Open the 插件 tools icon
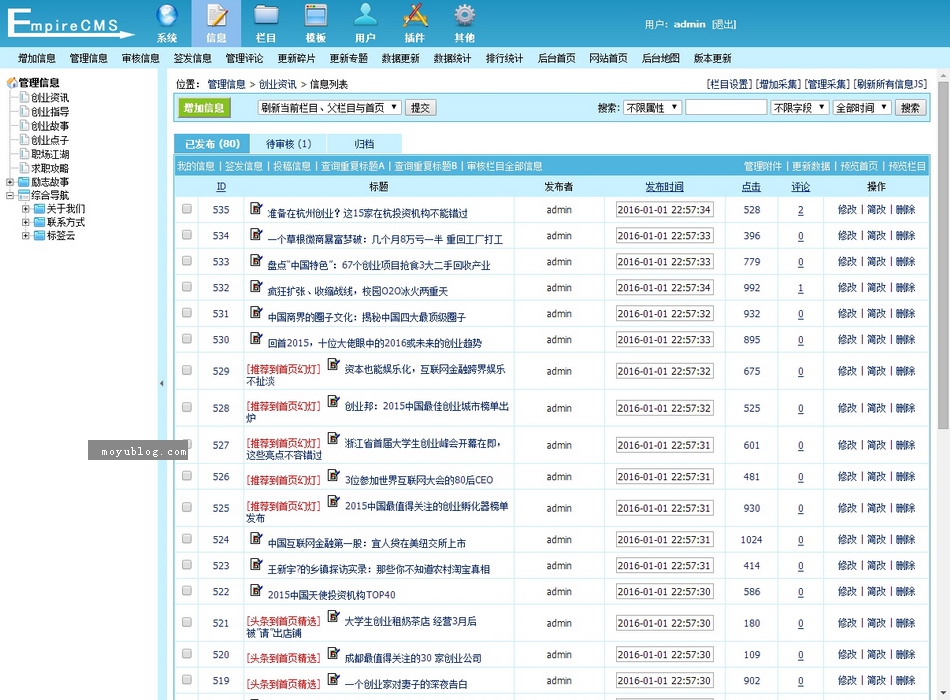Image resolution: width=950 pixels, height=700 pixels. click(x=415, y=16)
